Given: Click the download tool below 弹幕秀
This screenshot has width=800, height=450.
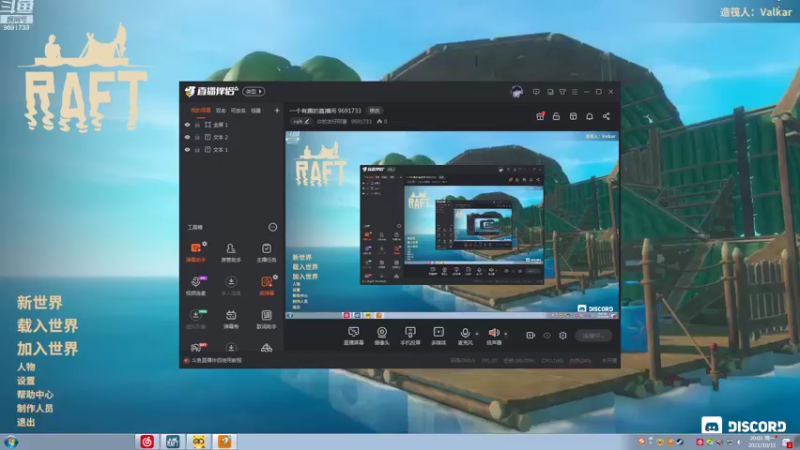Looking at the screenshot, I should click(x=231, y=348).
